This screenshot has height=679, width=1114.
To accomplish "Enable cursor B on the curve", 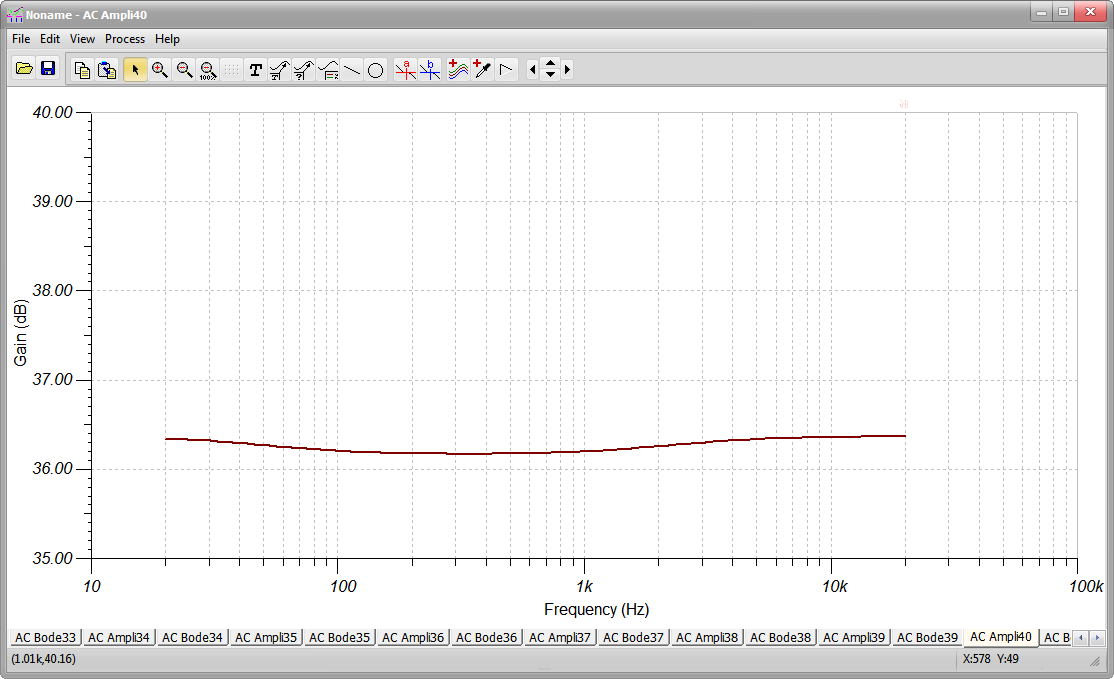I will coord(430,70).
